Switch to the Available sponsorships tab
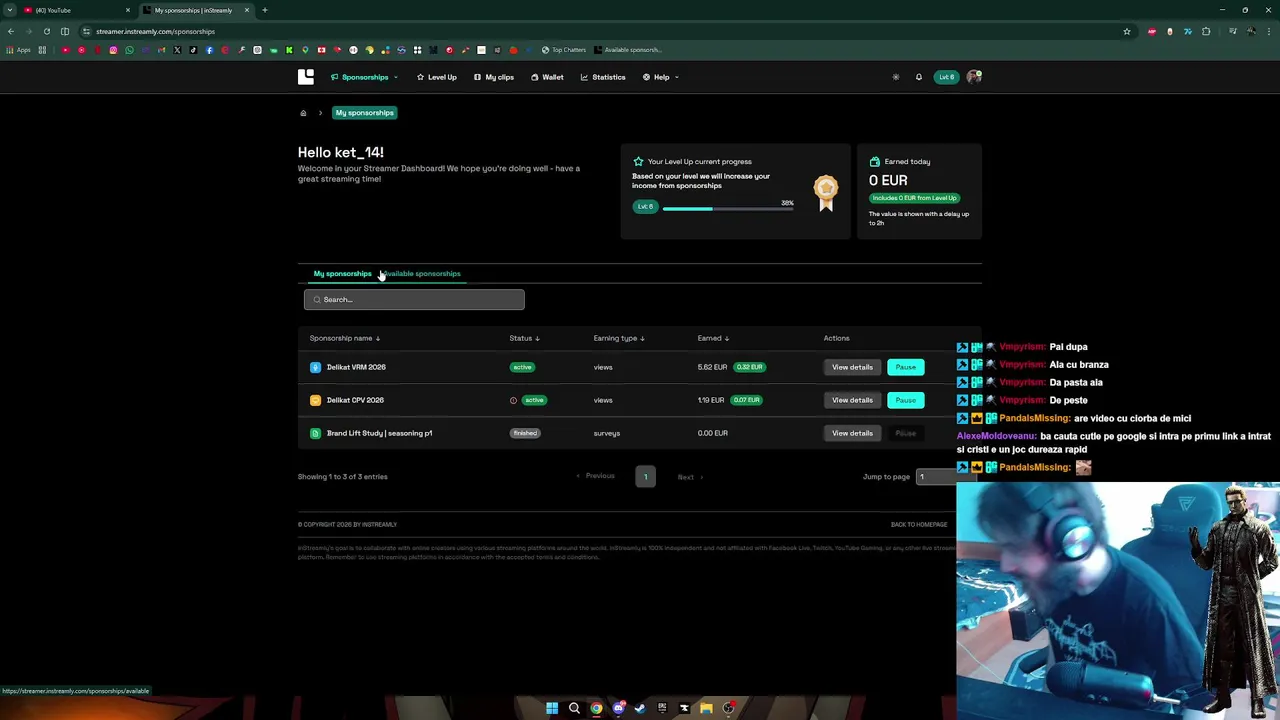The image size is (1280, 720). pos(421,274)
